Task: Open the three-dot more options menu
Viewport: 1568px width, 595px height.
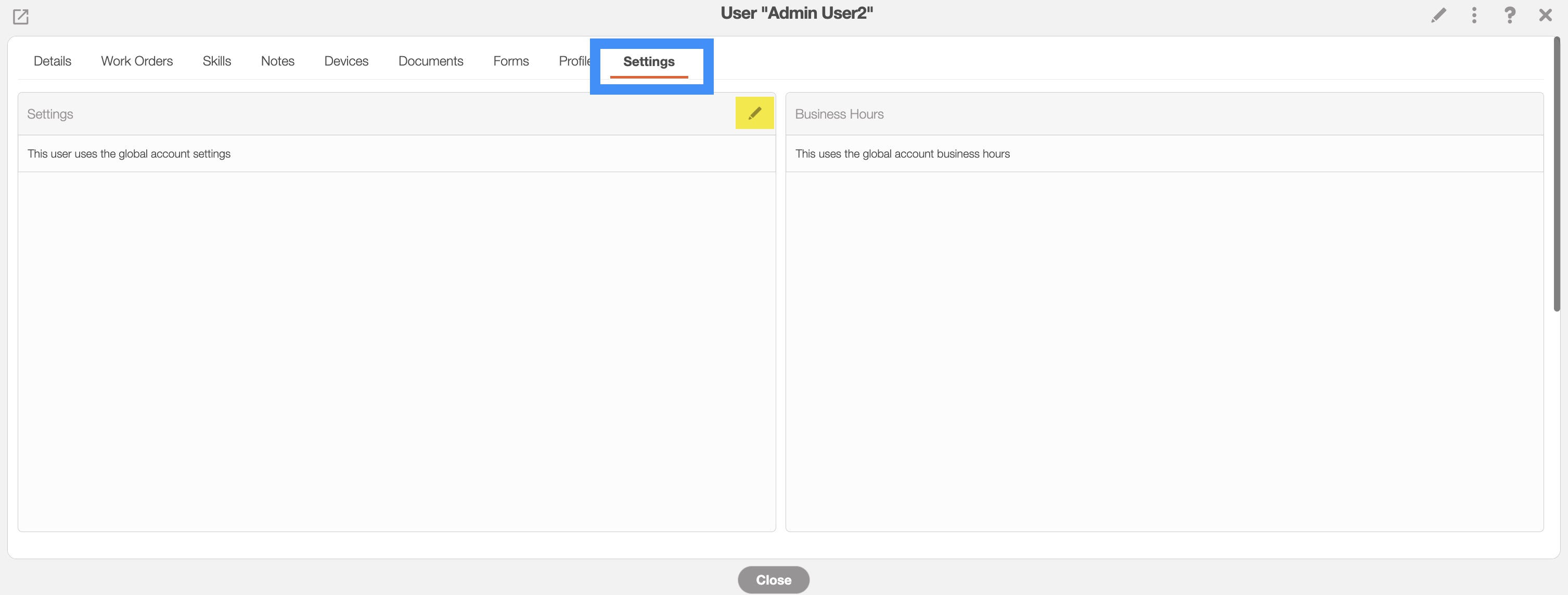Action: [x=1474, y=15]
